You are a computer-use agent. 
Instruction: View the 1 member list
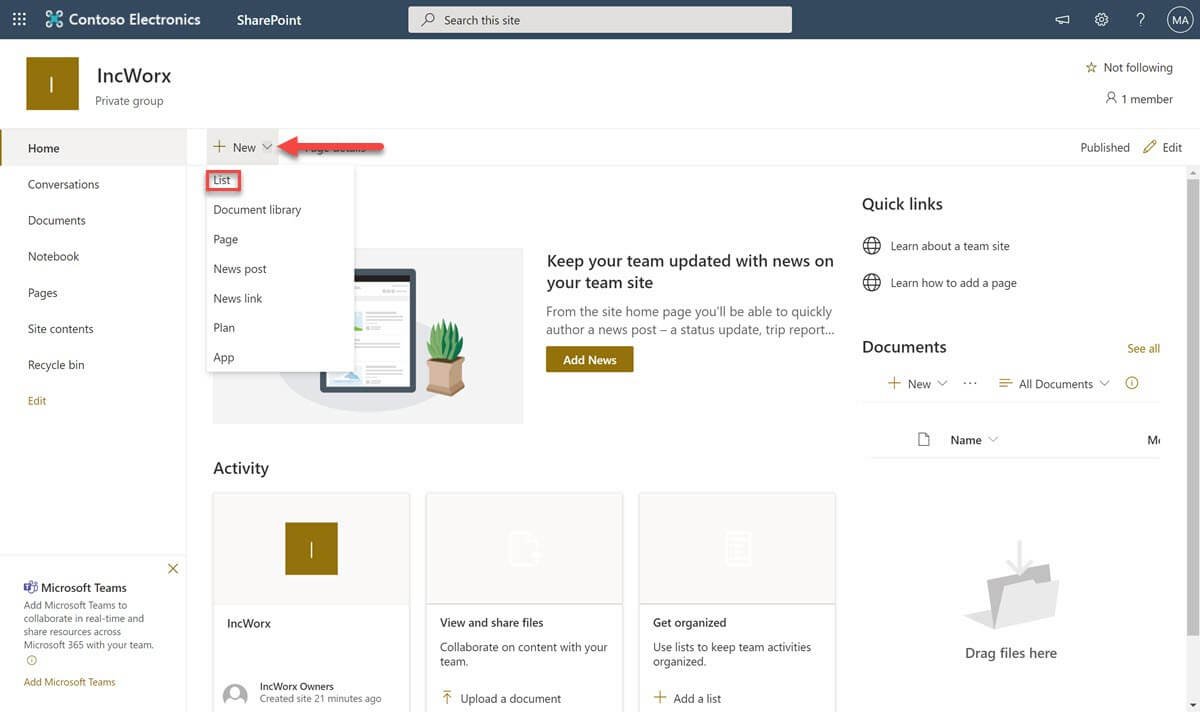coord(1138,99)
